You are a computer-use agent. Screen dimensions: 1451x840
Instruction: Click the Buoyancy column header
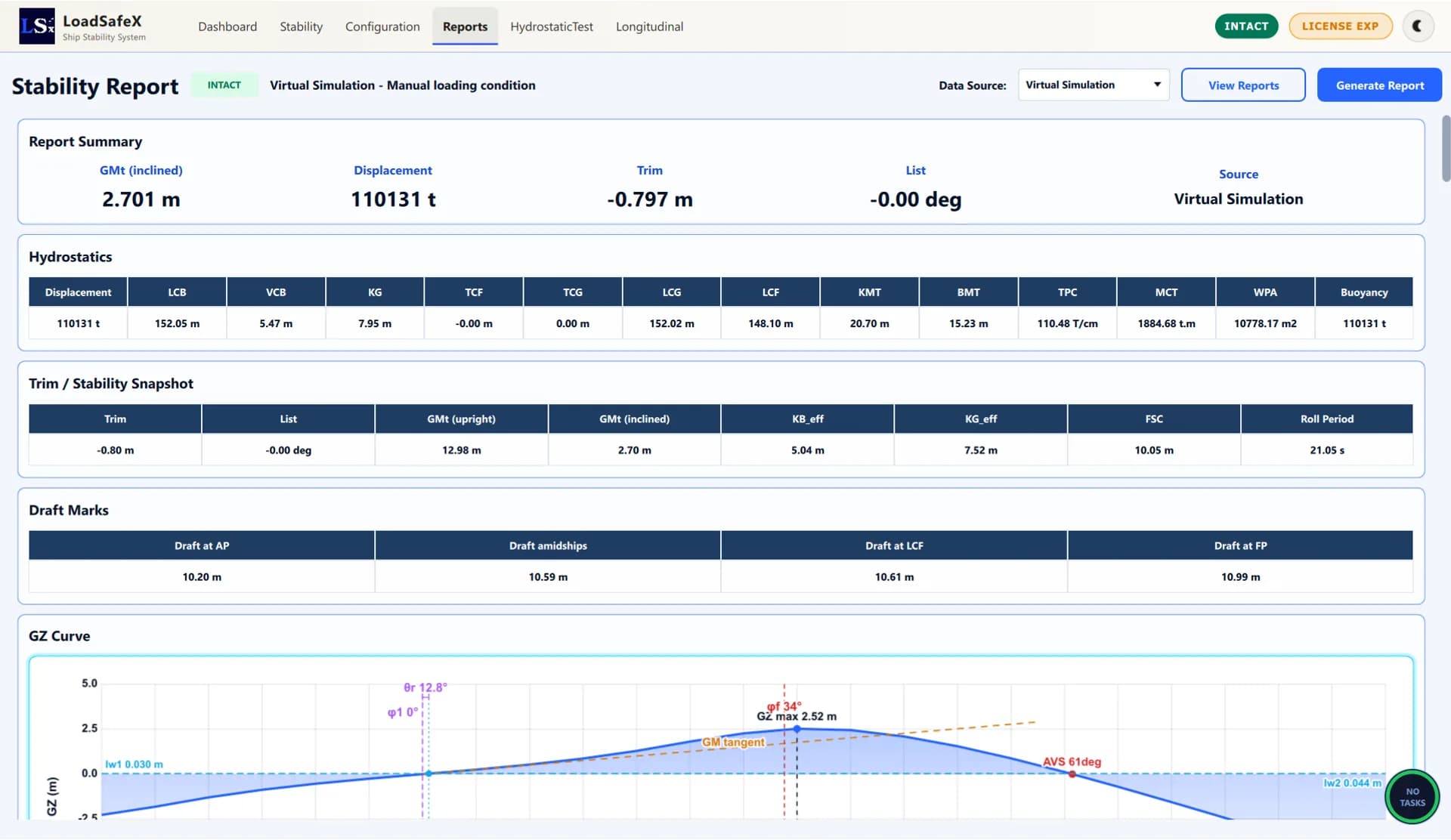click(1364, 292)
